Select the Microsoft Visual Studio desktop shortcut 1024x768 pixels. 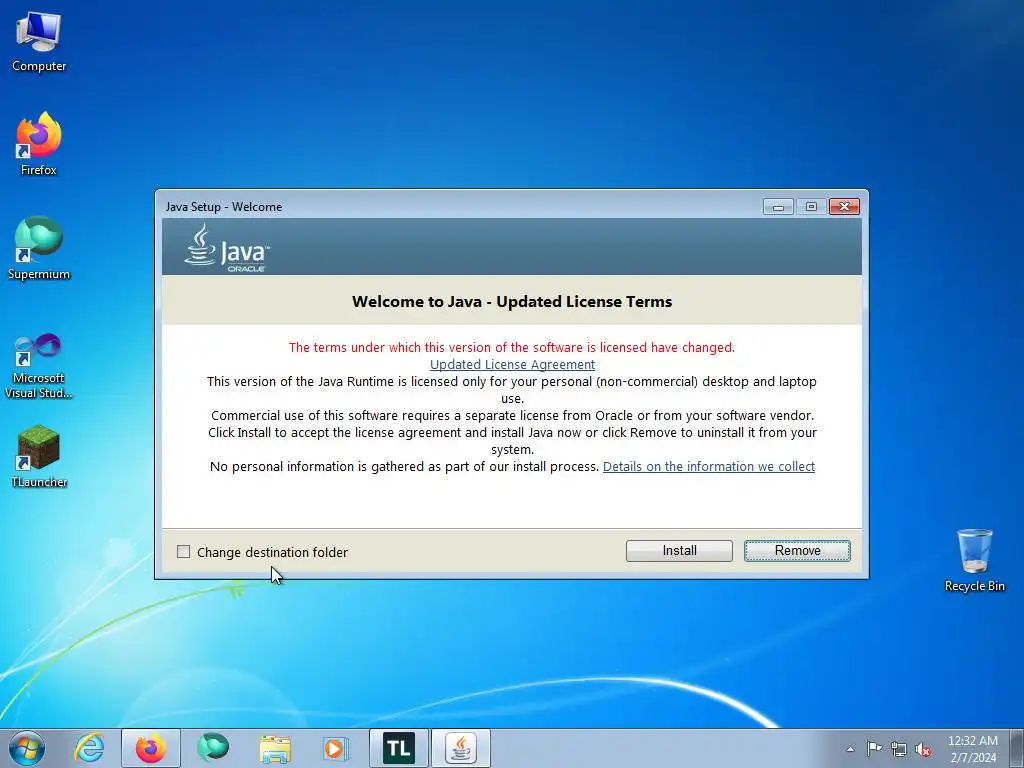39,366
